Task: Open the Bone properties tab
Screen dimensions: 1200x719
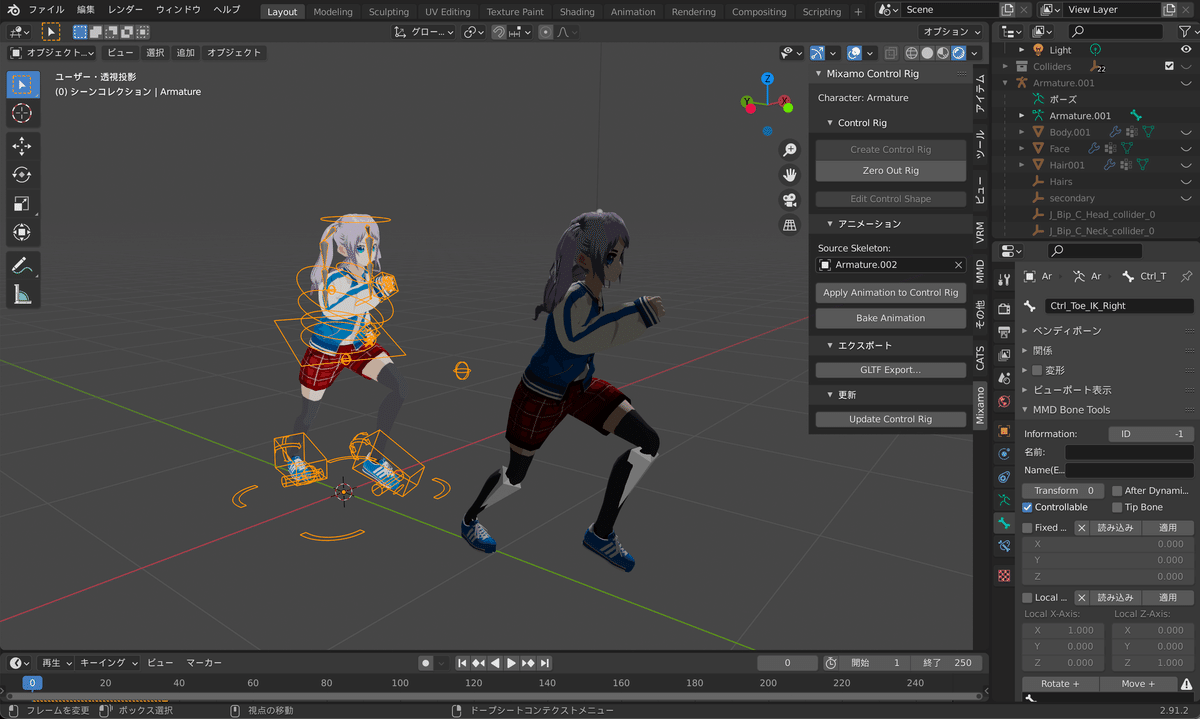Action: 1005,523
